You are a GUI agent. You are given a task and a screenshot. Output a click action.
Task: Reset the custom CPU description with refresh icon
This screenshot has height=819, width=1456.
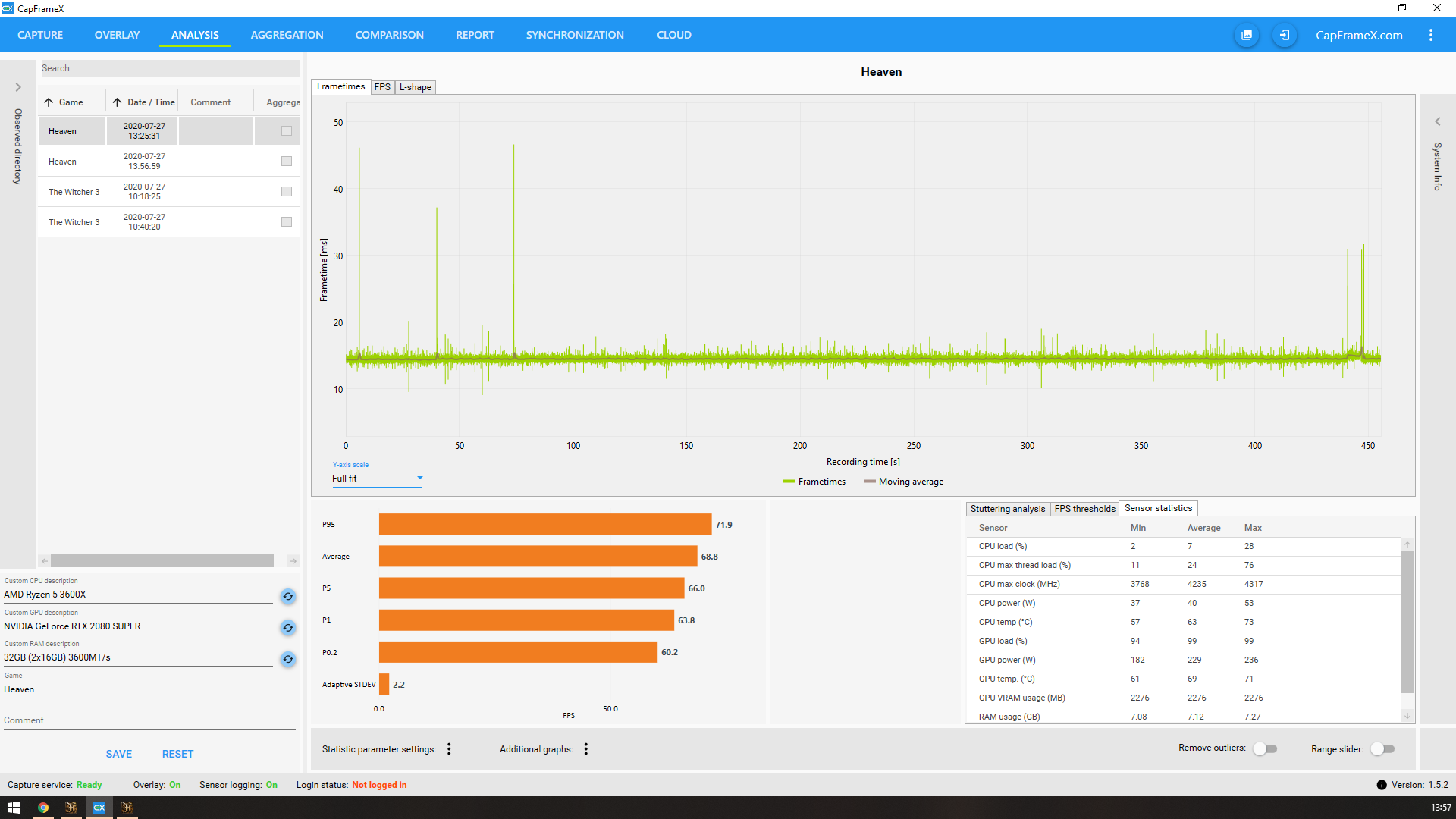pos(287,596)
